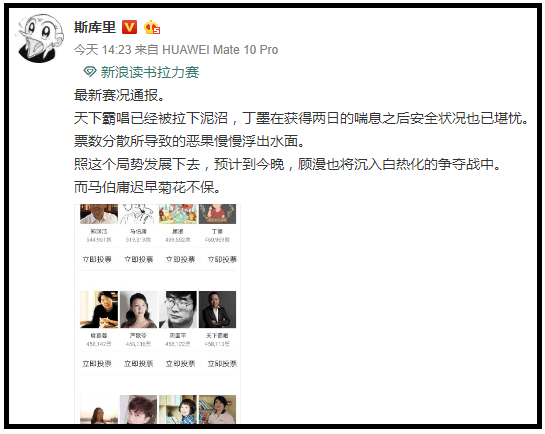The width and height of the screenshot is (545, 434).
Task: Click the HUAWEI Mate 10 Pro source
Action: pyautogui.click(x=220, y=50)
